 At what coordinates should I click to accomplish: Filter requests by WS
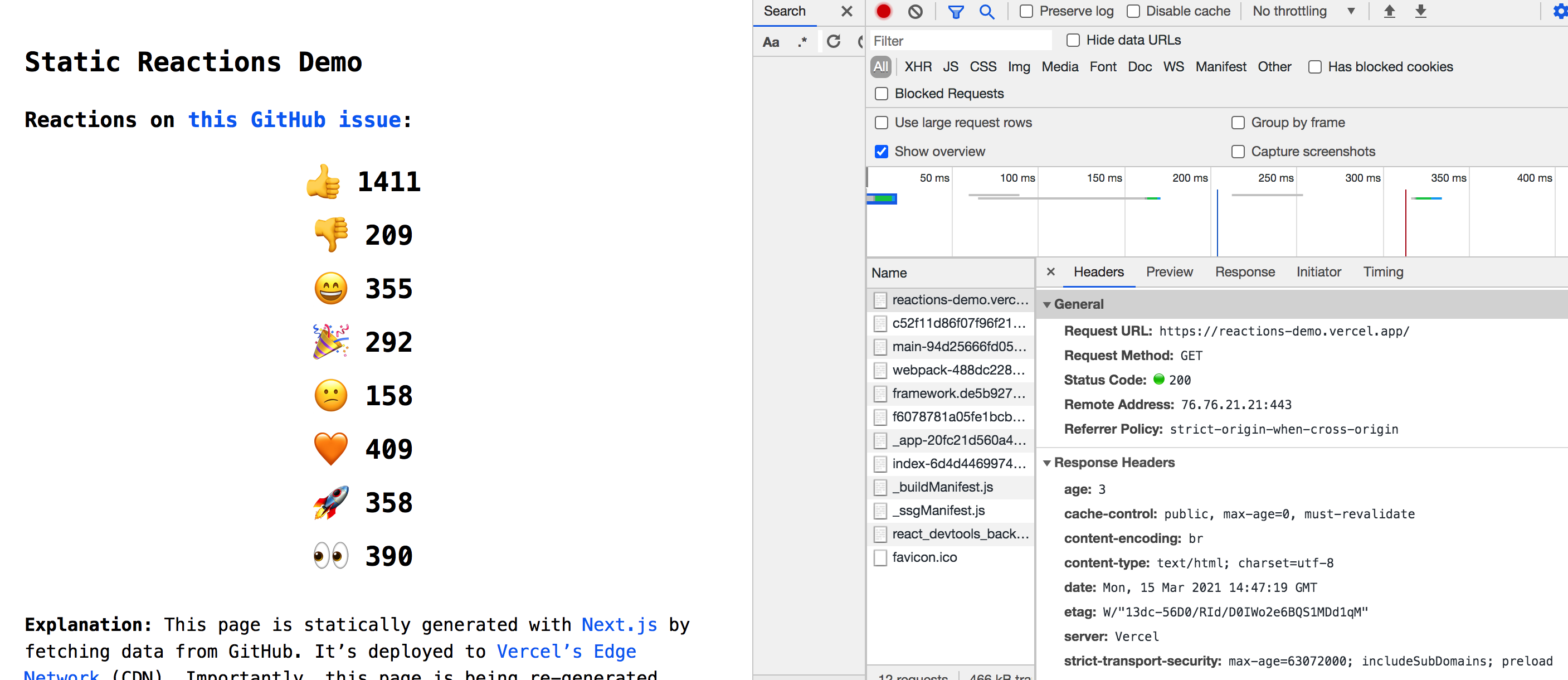[x=1173, y=67]
